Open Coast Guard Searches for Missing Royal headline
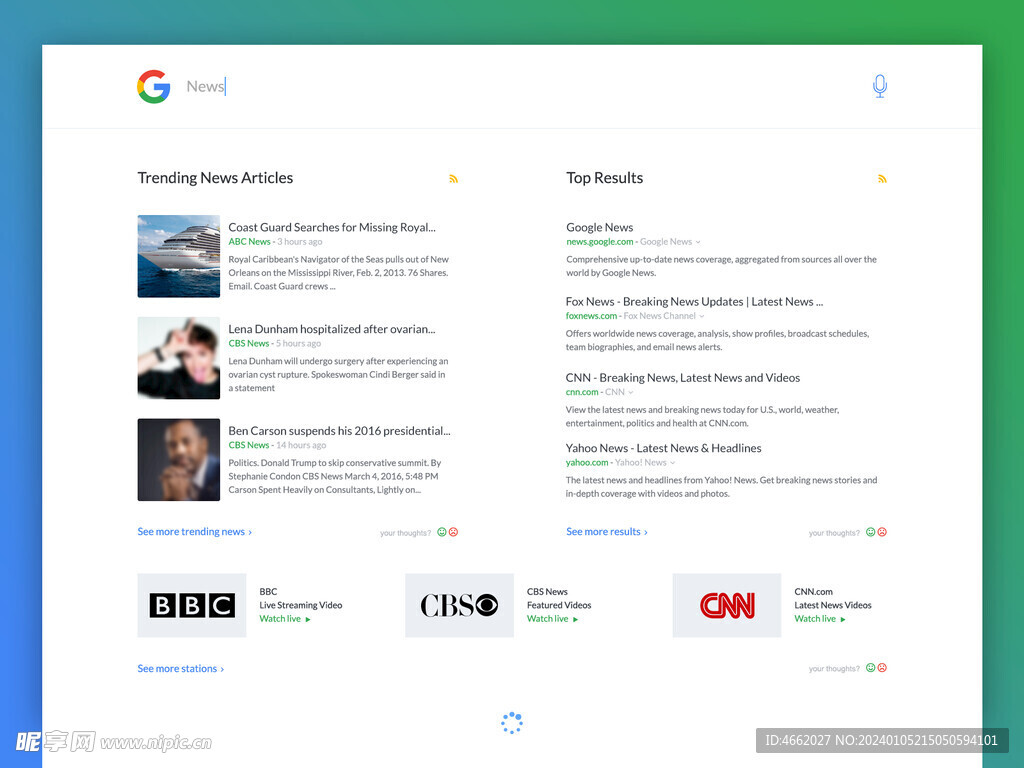The width and height of the screenshot is (1024, 768). tap(332, 227)
